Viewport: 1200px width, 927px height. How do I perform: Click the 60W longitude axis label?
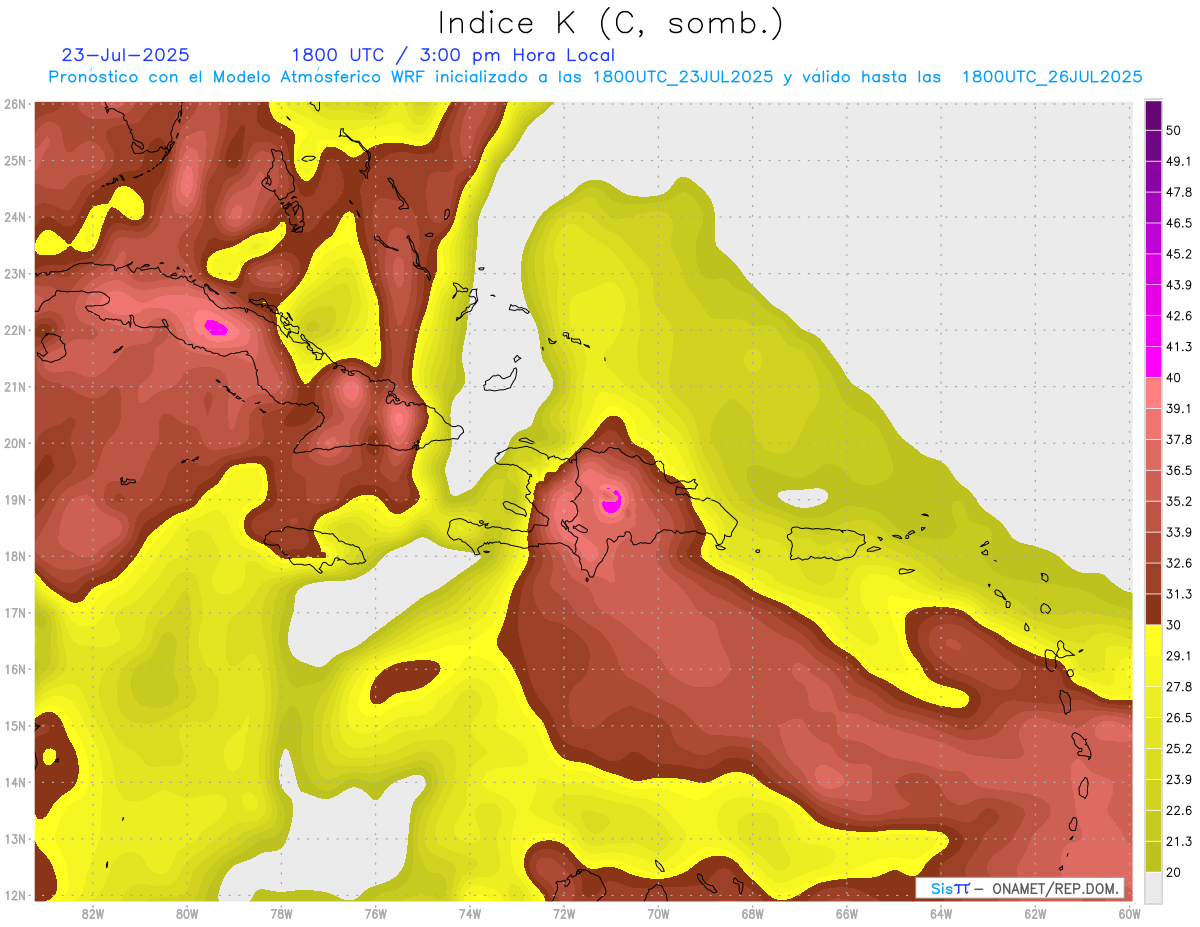(x=1129, y=912)
